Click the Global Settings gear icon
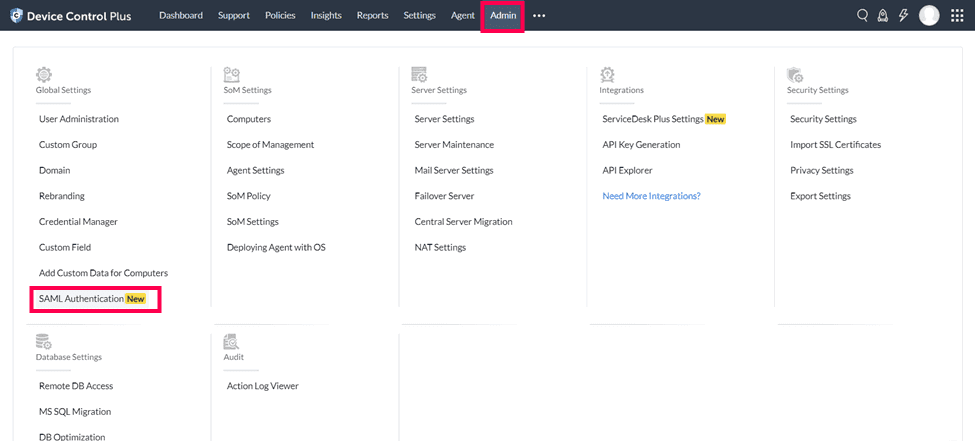The image size is (975, 441). [43, 74]
